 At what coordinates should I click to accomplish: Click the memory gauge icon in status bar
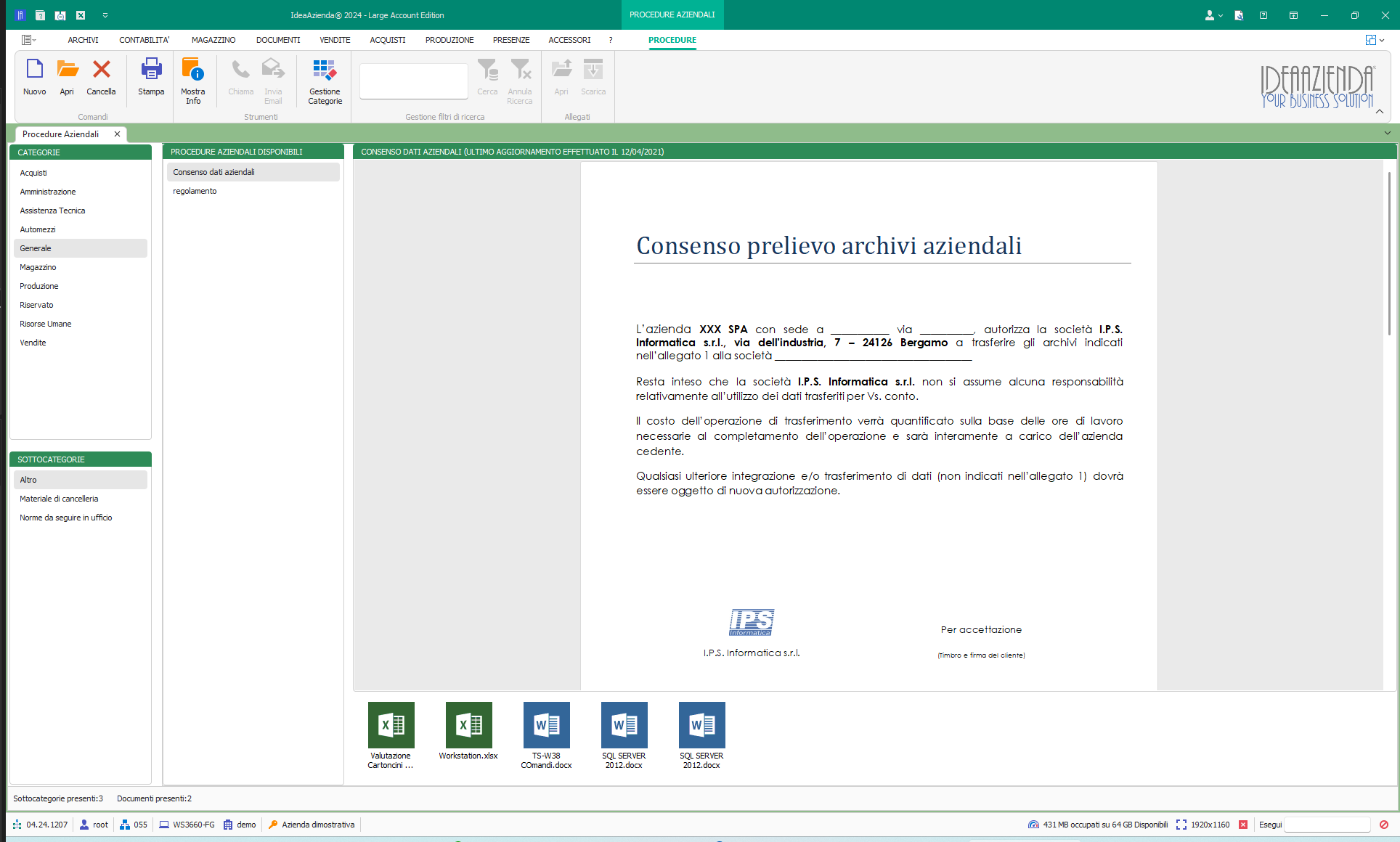coord(1033,825)
